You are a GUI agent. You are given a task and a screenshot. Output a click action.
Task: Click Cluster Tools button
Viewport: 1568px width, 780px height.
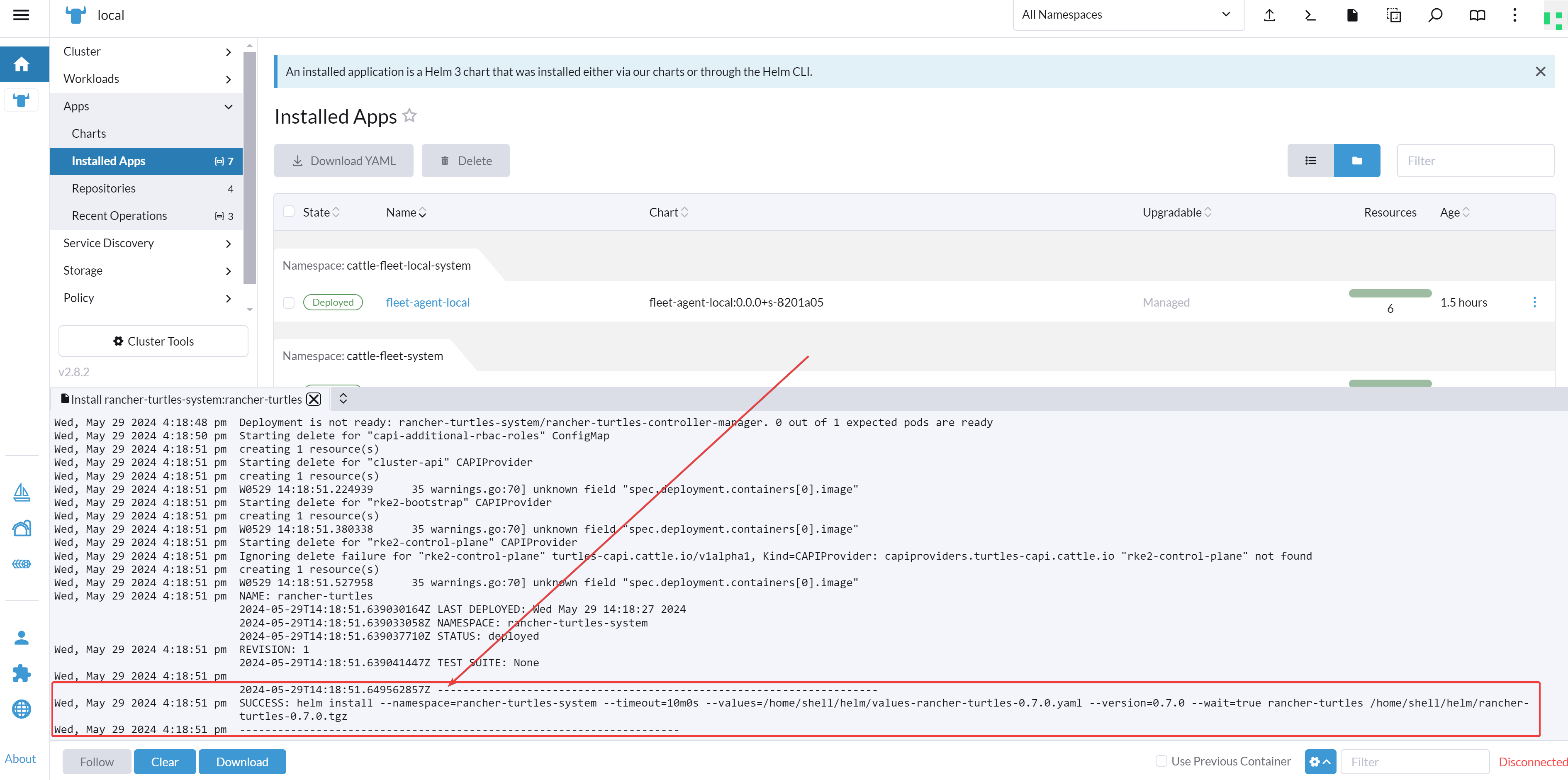(x=153, y=341)
